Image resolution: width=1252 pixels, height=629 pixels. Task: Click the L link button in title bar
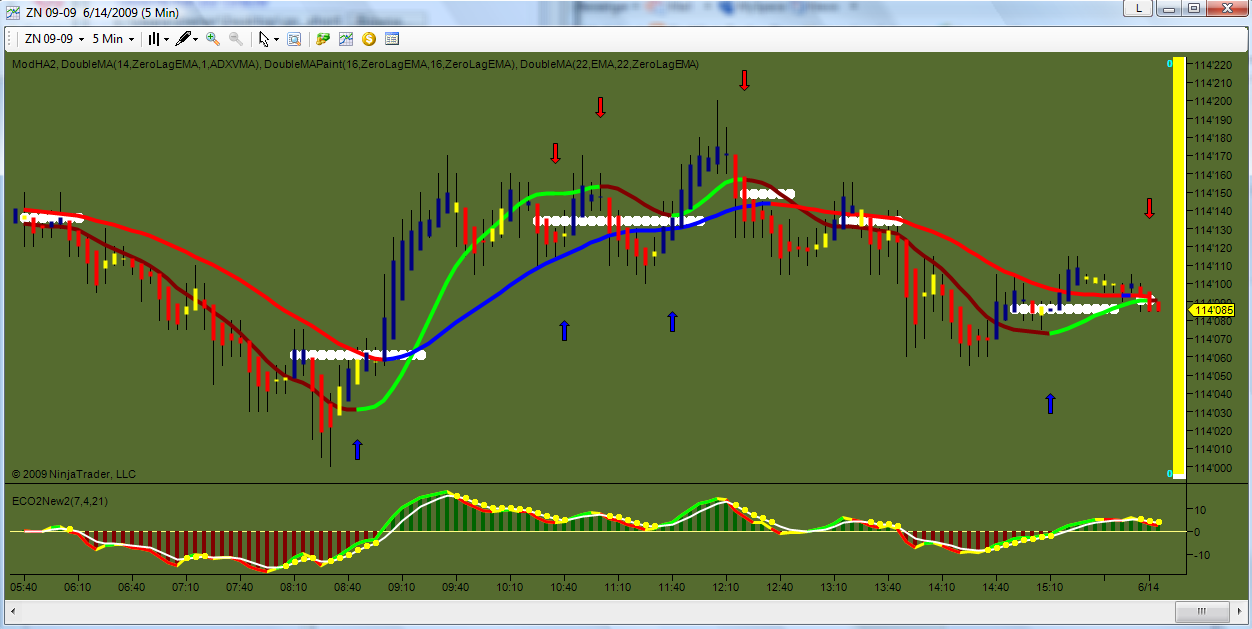(1137, 8)
